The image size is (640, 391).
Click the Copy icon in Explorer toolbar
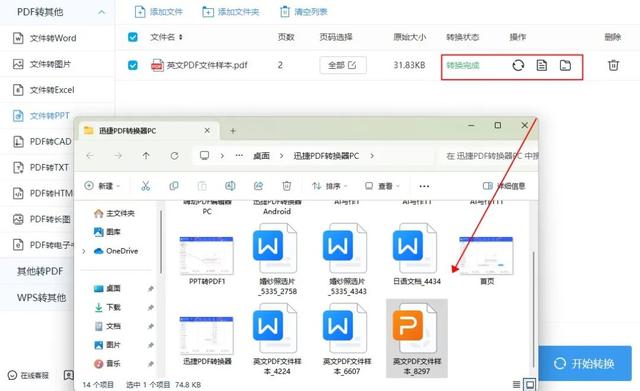(174, 186)
